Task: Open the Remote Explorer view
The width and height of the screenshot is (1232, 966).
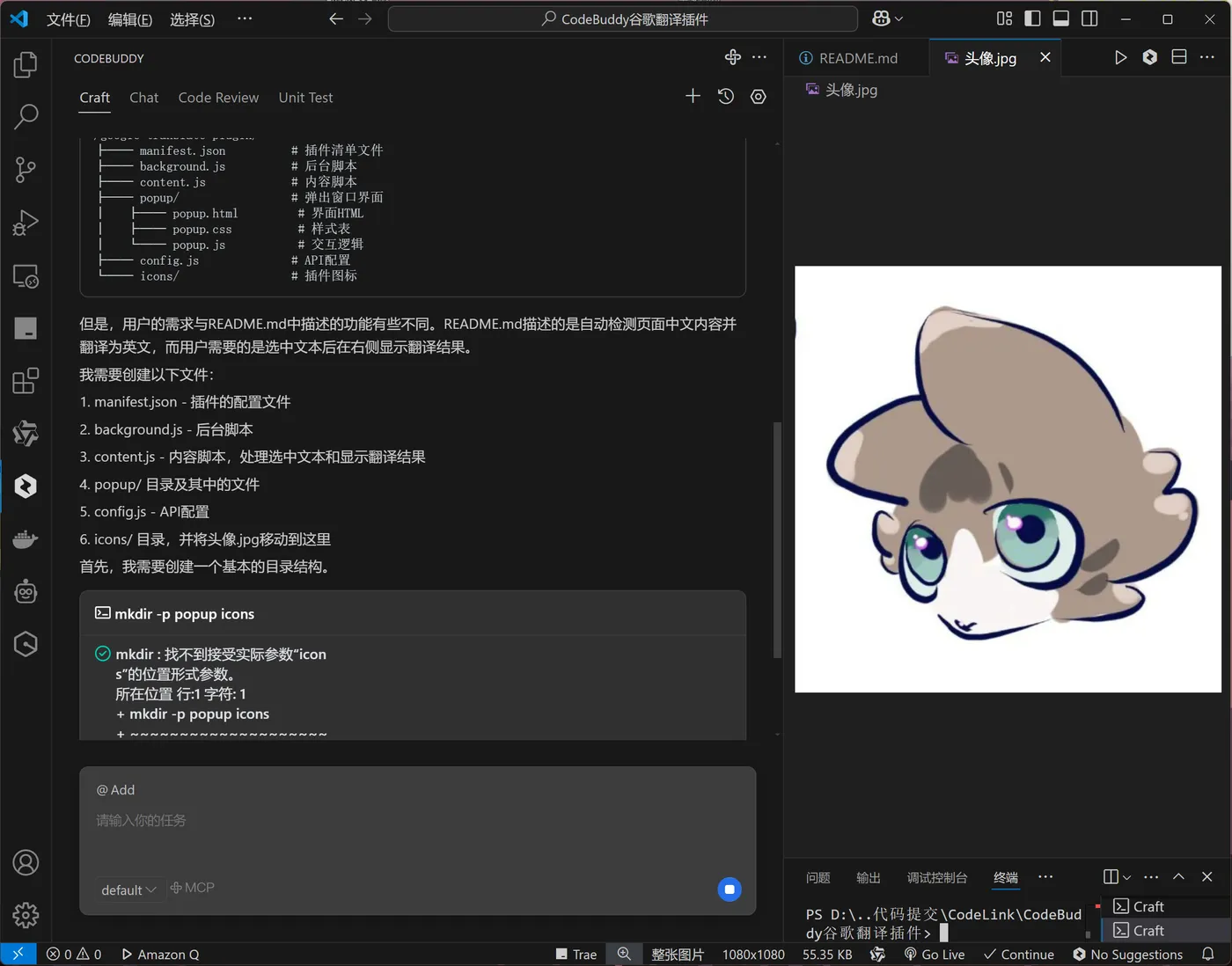Action: (x=26, y=276)
